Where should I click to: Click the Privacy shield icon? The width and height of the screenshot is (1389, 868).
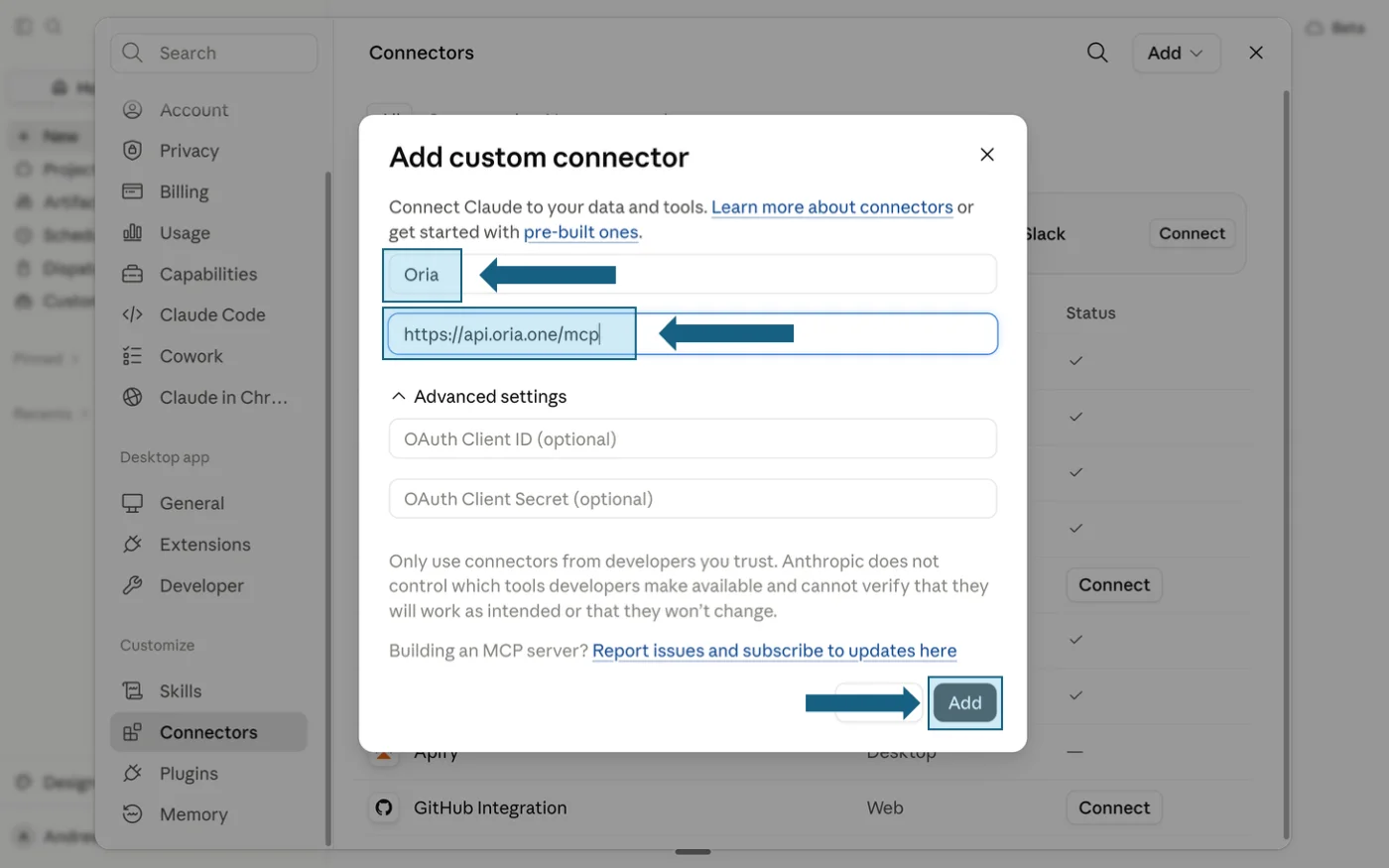132,151
